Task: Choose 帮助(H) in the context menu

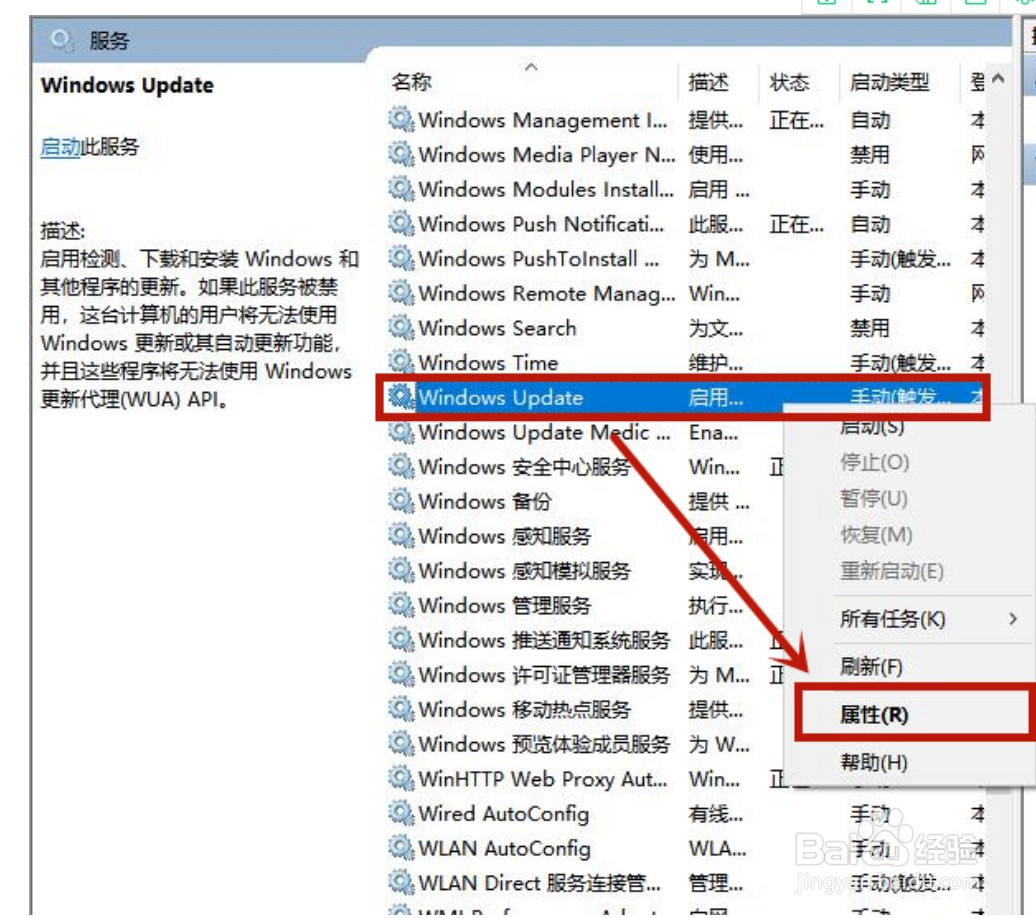Action: point(873,763)
